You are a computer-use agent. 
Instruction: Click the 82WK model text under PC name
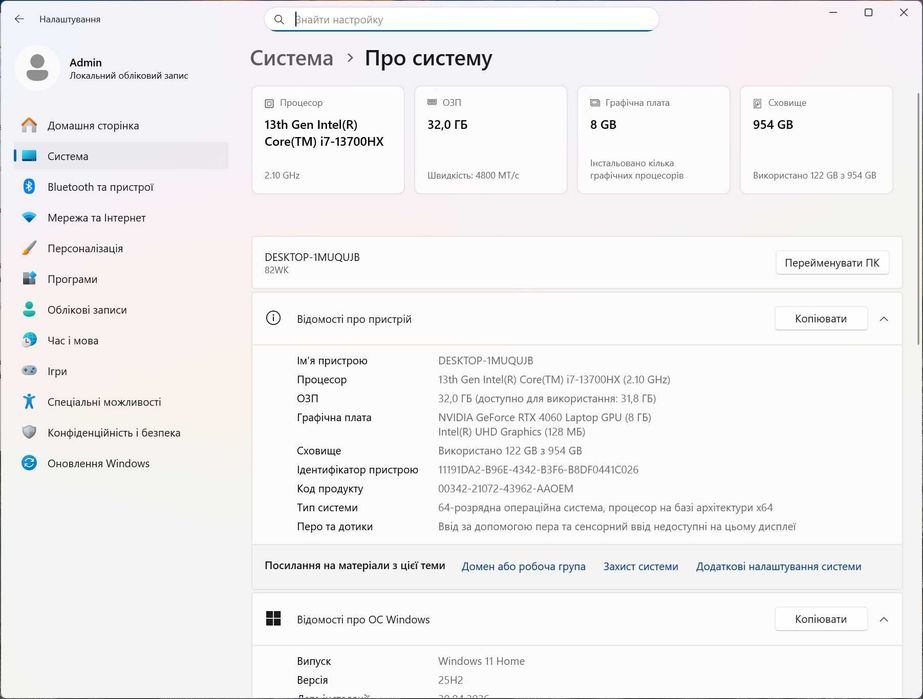[x=277, y=270]
